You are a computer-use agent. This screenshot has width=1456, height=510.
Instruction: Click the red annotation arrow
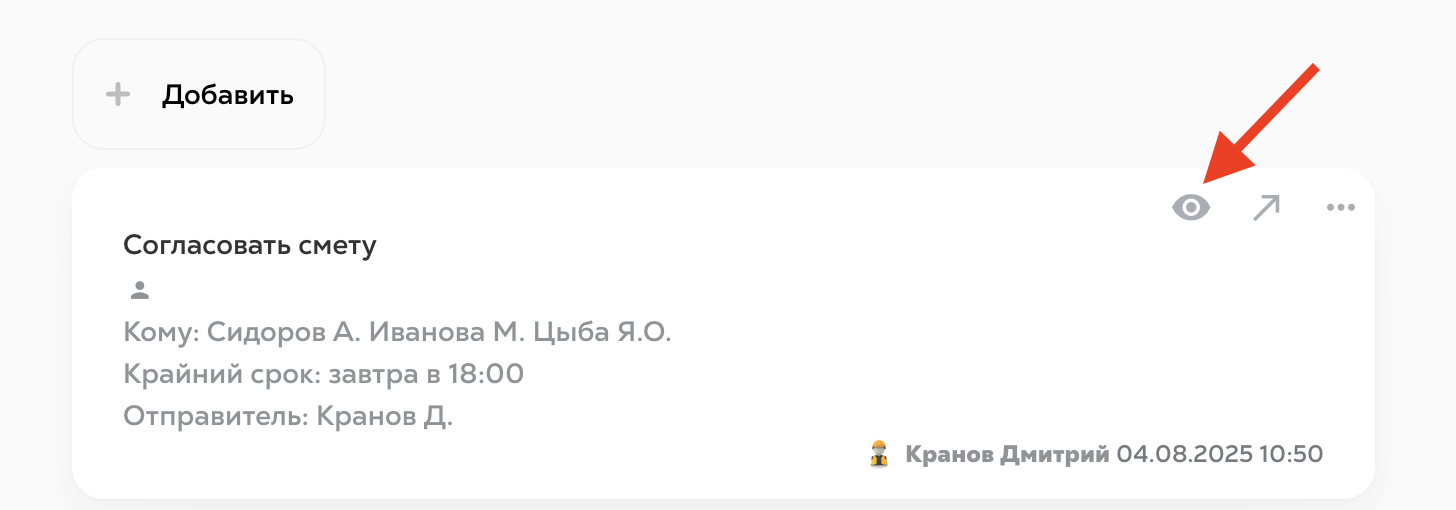(1262, 125)
